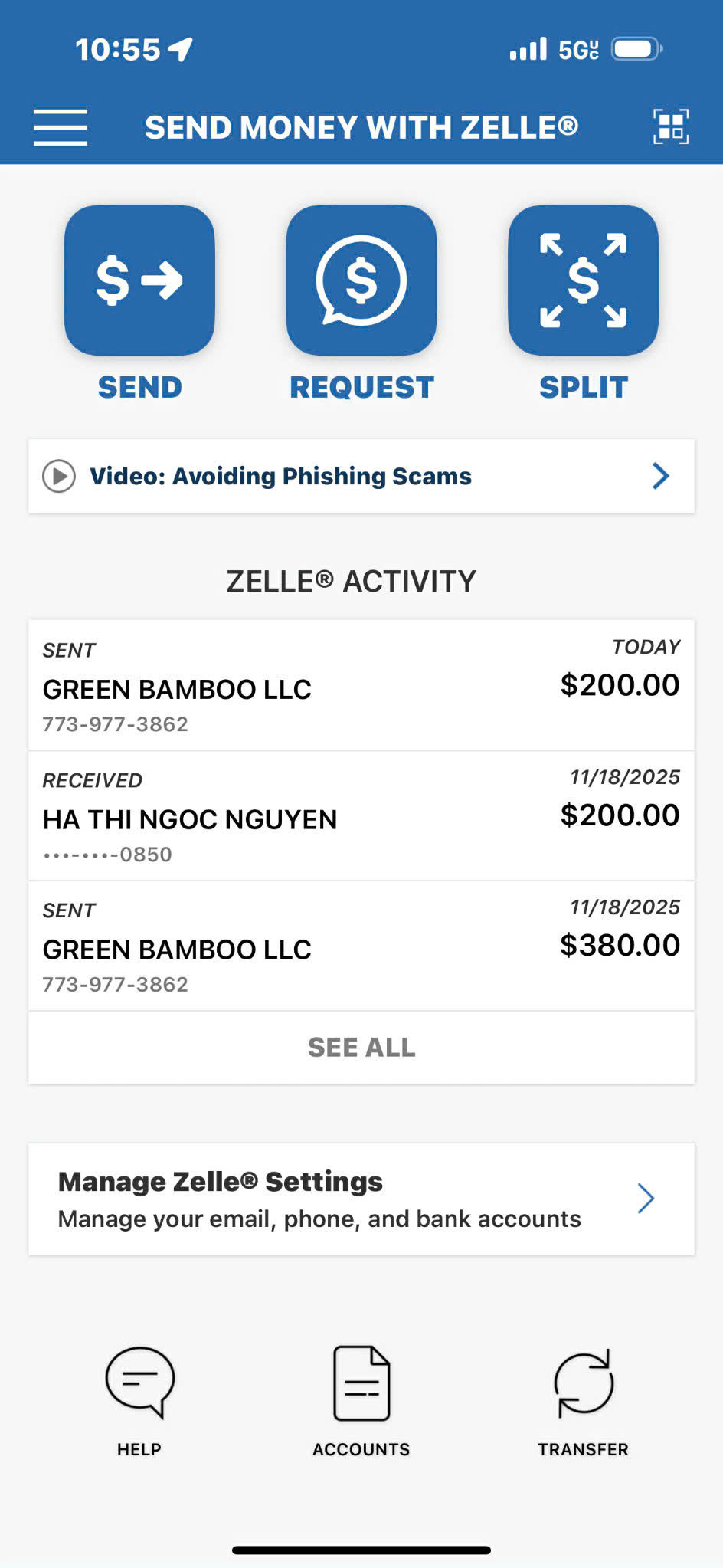723x1568 pixels.
Task: Tap the REQUEST label text
Action: [361, 387]
